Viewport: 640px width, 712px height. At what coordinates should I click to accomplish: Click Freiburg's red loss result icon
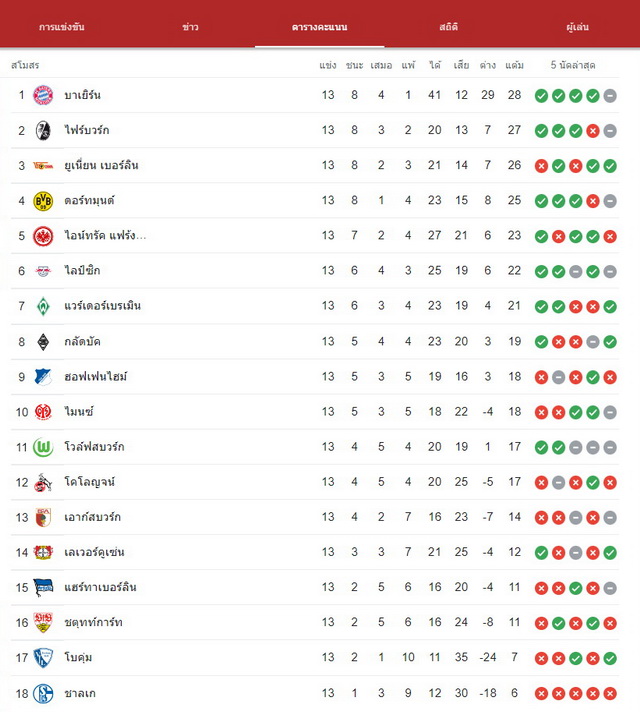click(593, 131)
